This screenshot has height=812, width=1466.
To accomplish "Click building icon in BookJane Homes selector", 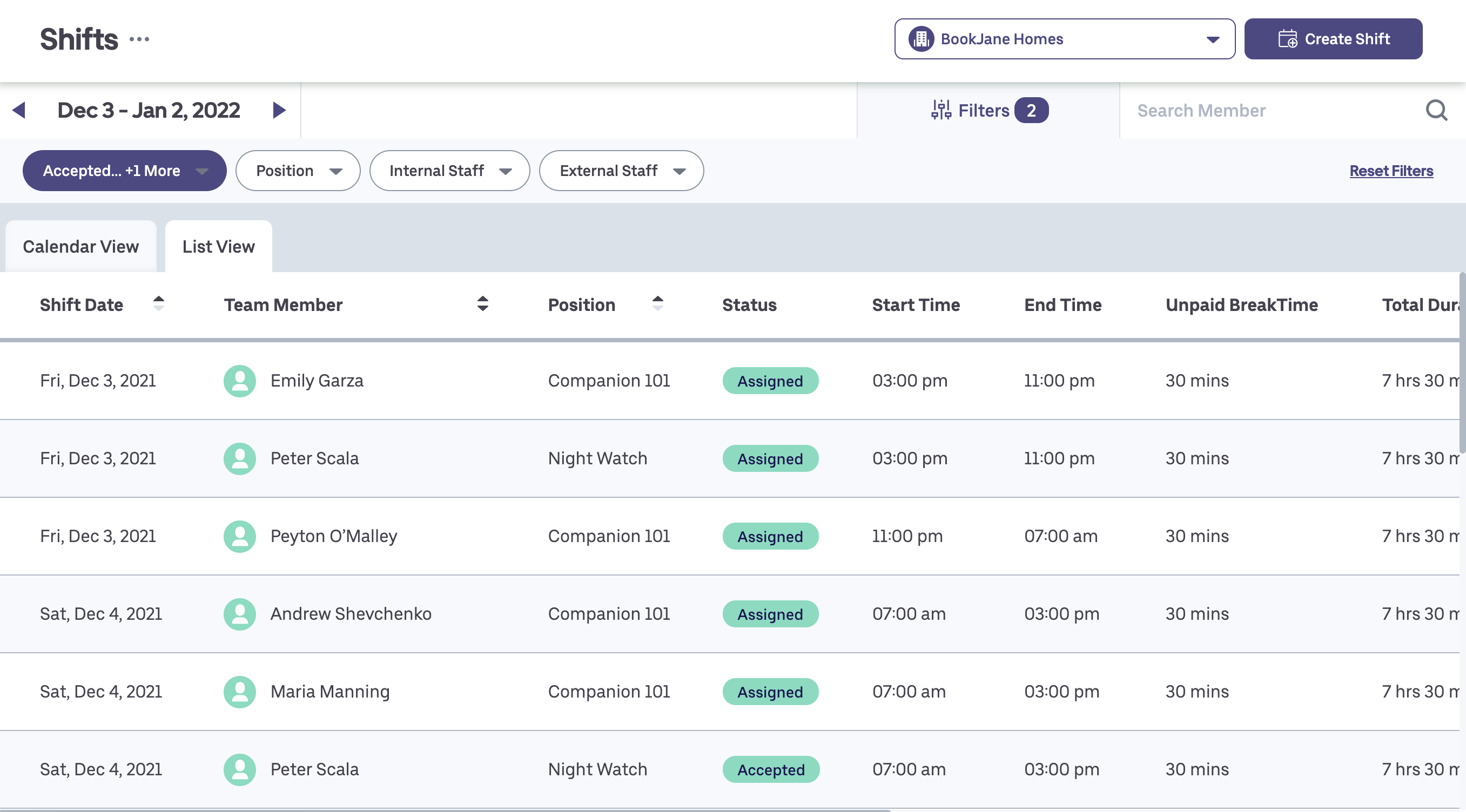I will point(921,39).
